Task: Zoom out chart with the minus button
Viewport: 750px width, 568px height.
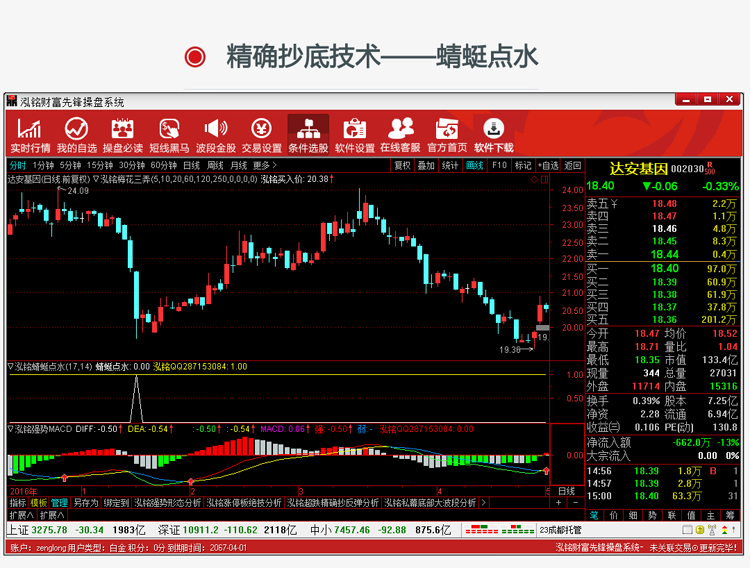Action: (x=576, y=502)
